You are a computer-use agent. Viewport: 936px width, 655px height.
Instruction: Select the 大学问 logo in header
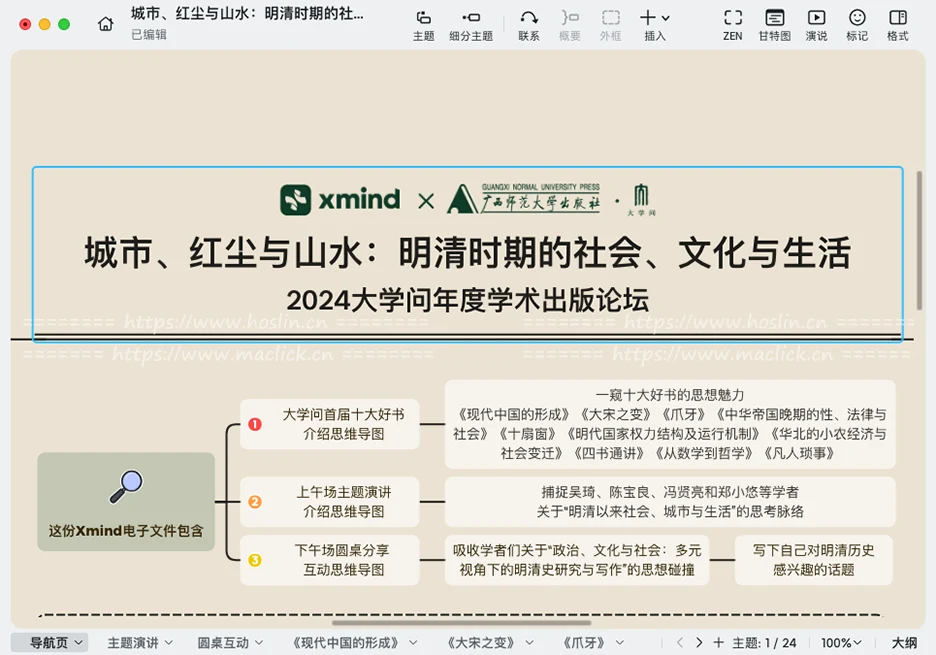pyautogui.click(x=641, y=200)
